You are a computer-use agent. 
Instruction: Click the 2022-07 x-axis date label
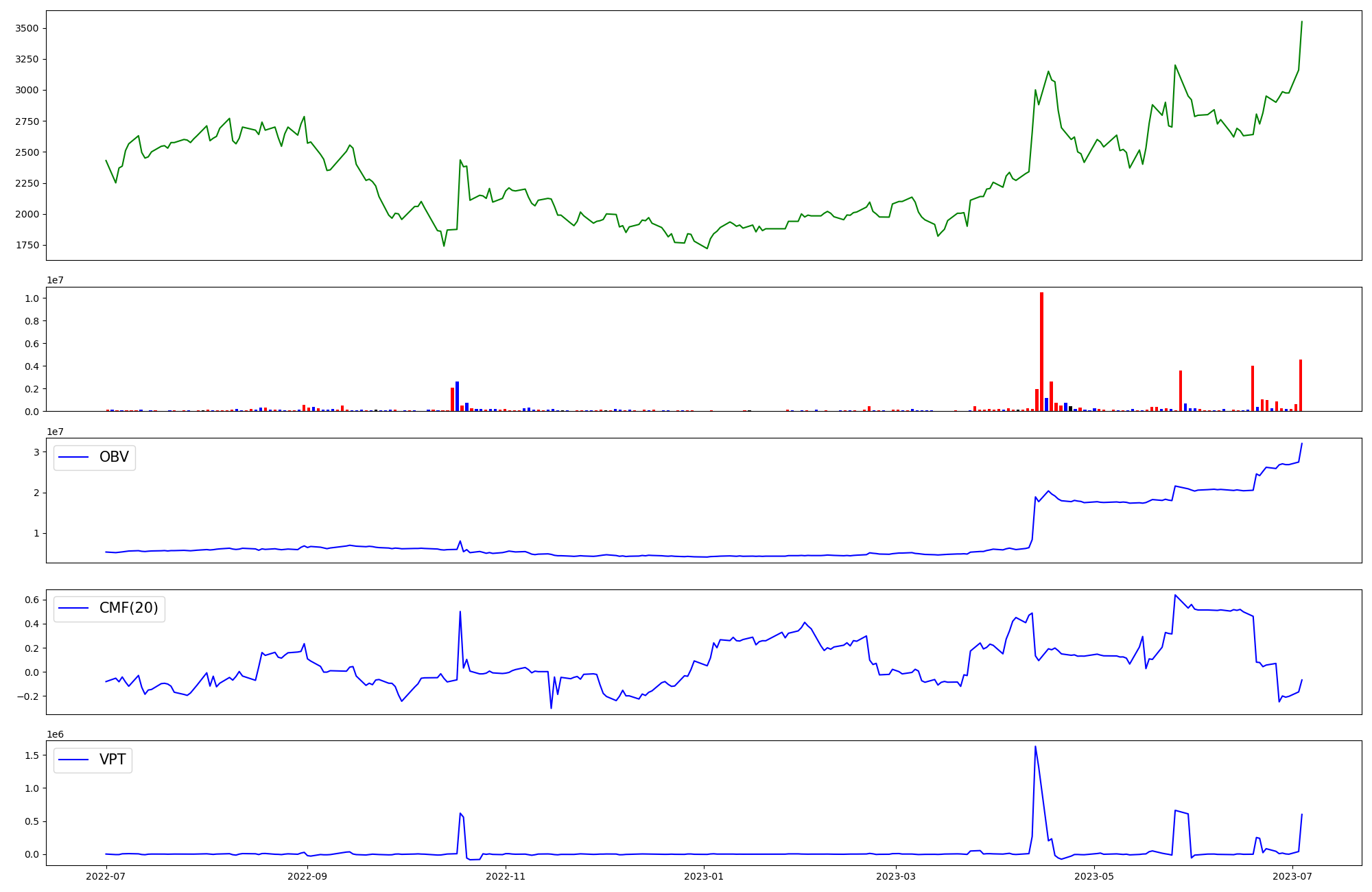tap(106, 876)
